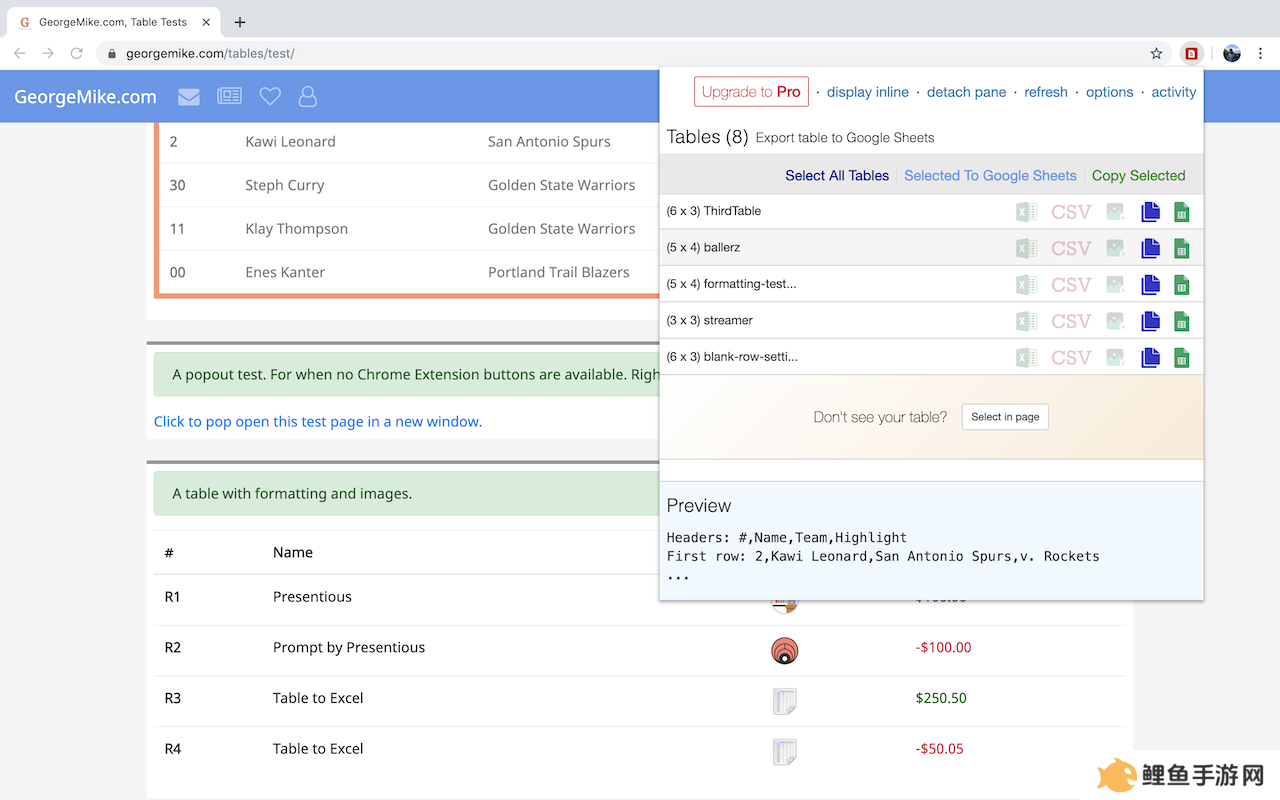Copy blank-row-setti table to clipboard
Image resolution: width=1280 pixels, height=800 pixels.
click(x=1151, y=357)
